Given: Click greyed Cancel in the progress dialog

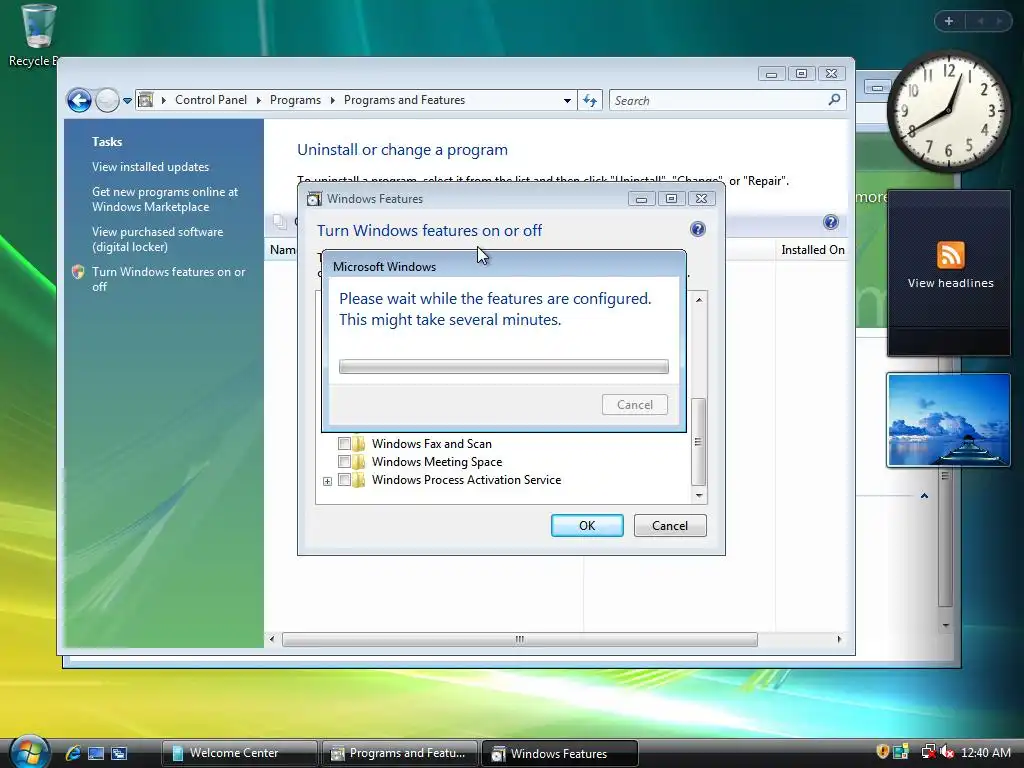Looking at the screenshot, I should (x=635, y=404).
